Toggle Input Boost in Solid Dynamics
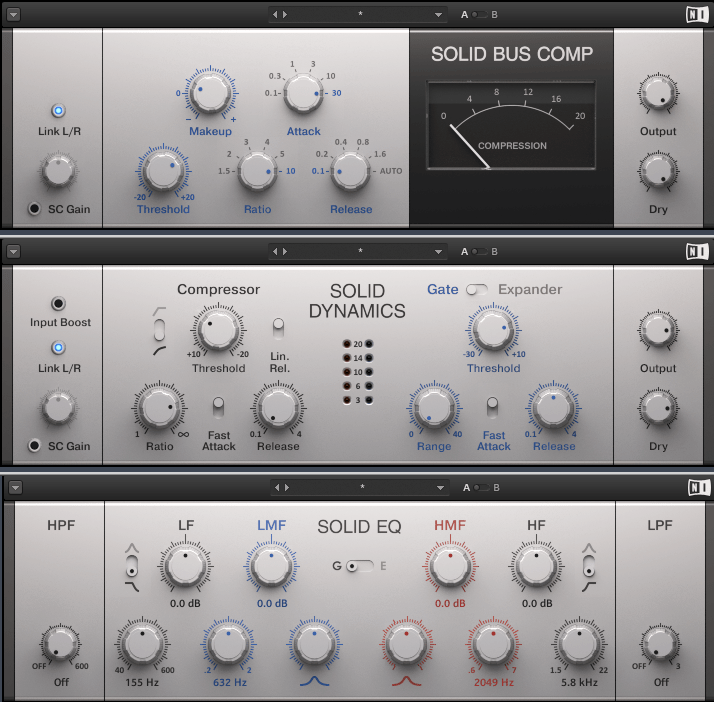 click(58, 303)
